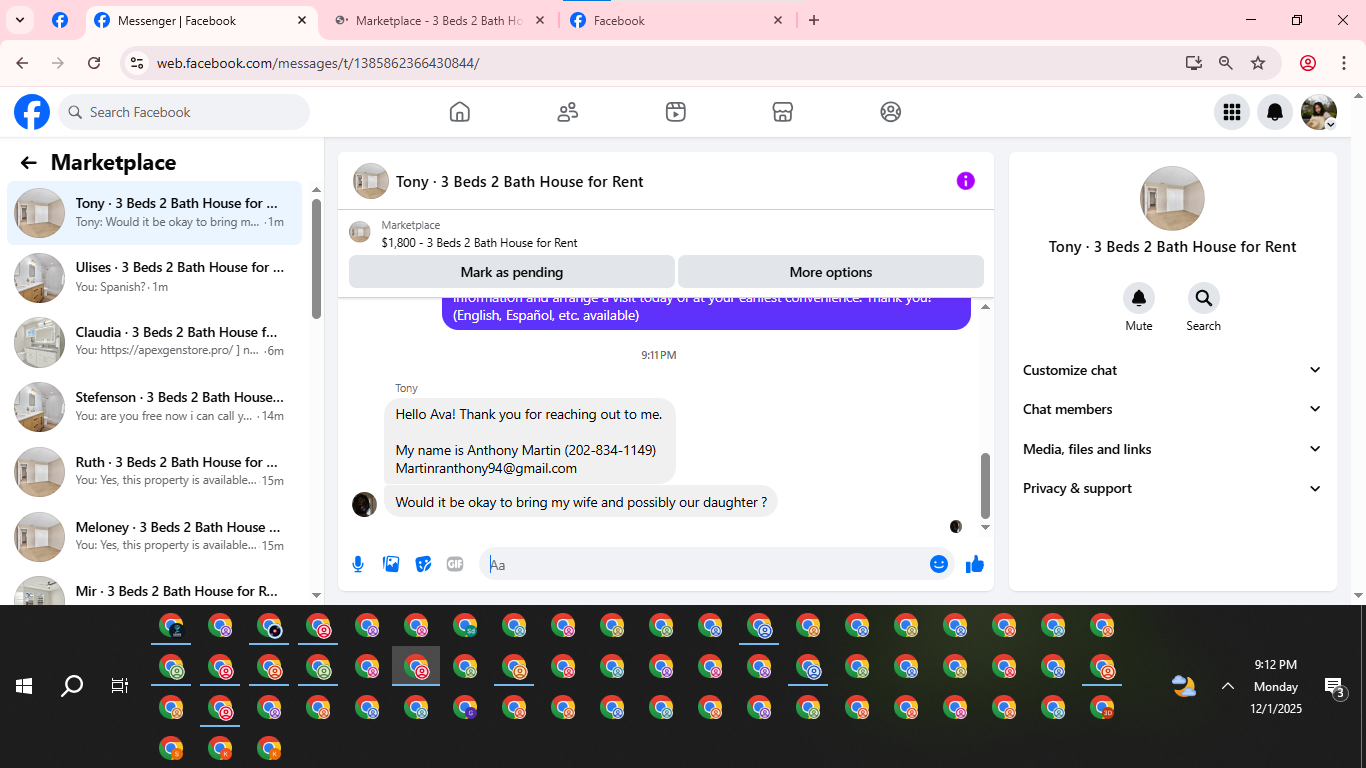The width and height of the screenshot is (1366, 768).
Task: Focus the Search Facebook field
Action: (x=184, y=112)
